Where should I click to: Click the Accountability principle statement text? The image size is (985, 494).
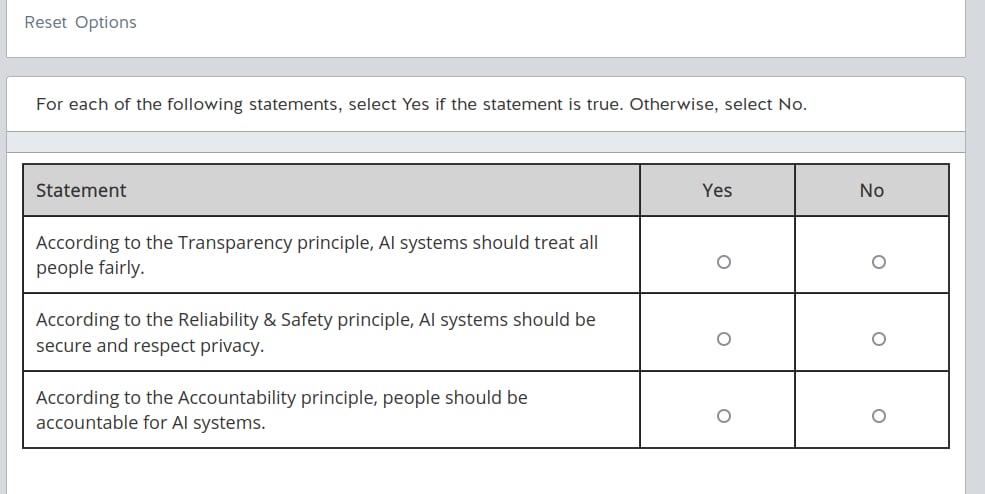click(x=281, y=409)
